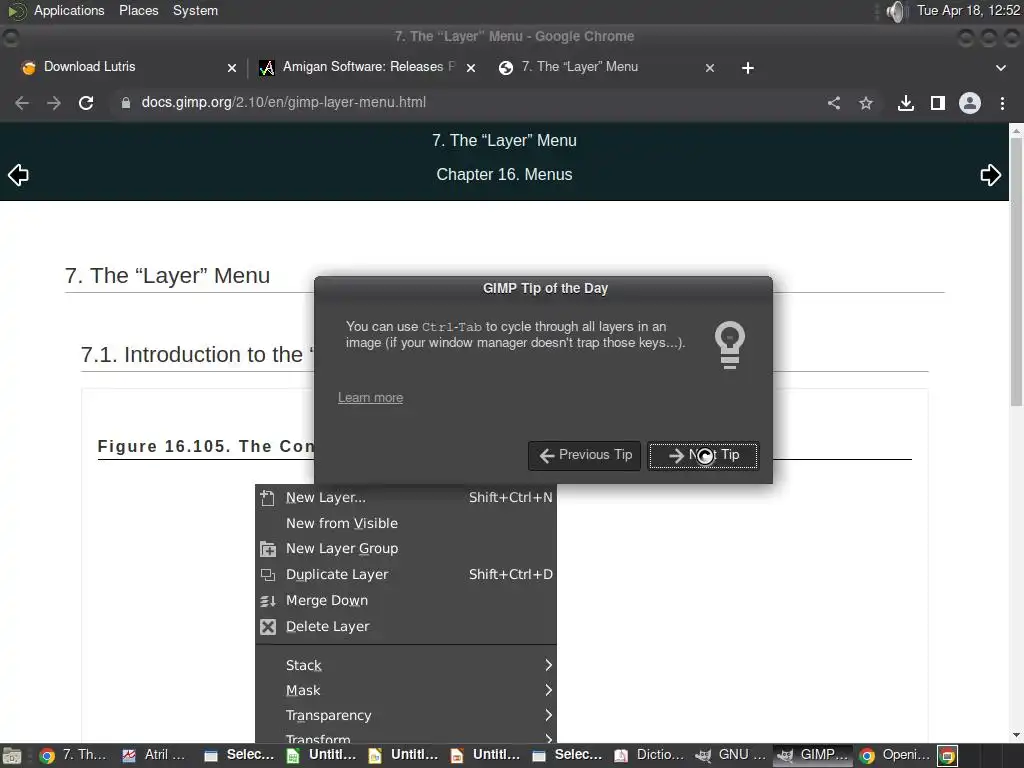Click the page's vertical scrollbar thumb
Viewport: 1024px width, 768px height.
(1016, 271)
